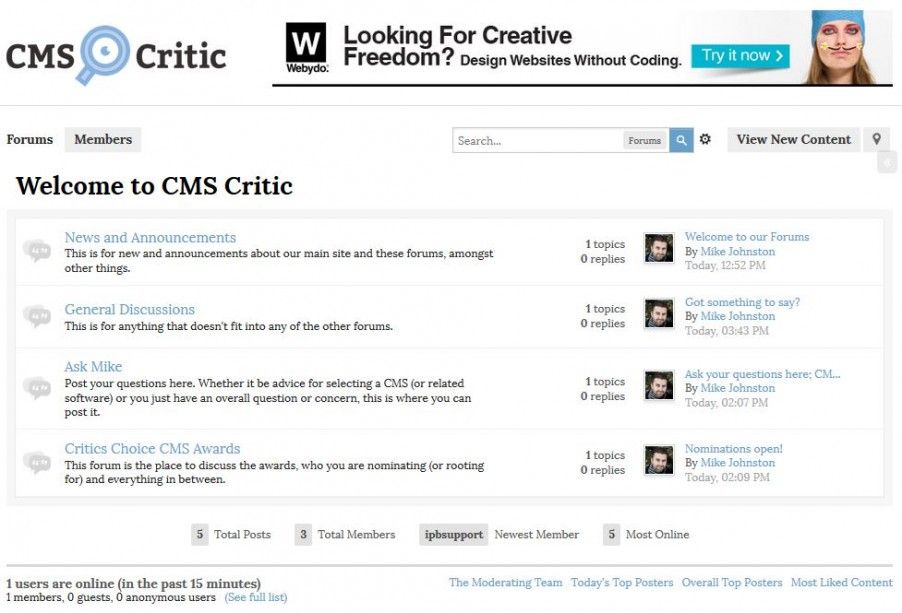
Task: Click the Total Members count 3
Action: coord(303,534)
